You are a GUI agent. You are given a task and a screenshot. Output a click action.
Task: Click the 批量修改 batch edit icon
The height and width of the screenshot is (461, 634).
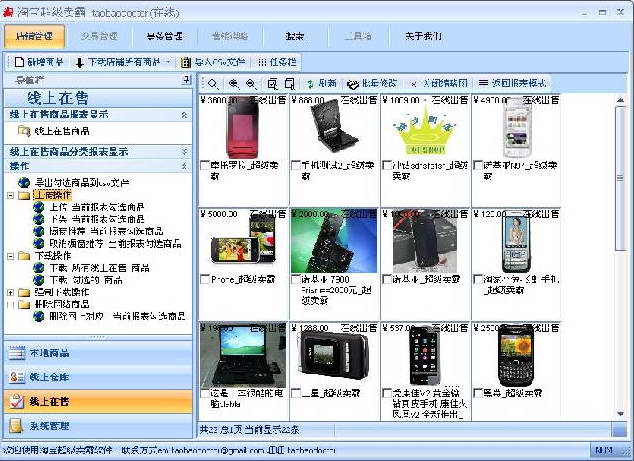[x=353, y=84]
